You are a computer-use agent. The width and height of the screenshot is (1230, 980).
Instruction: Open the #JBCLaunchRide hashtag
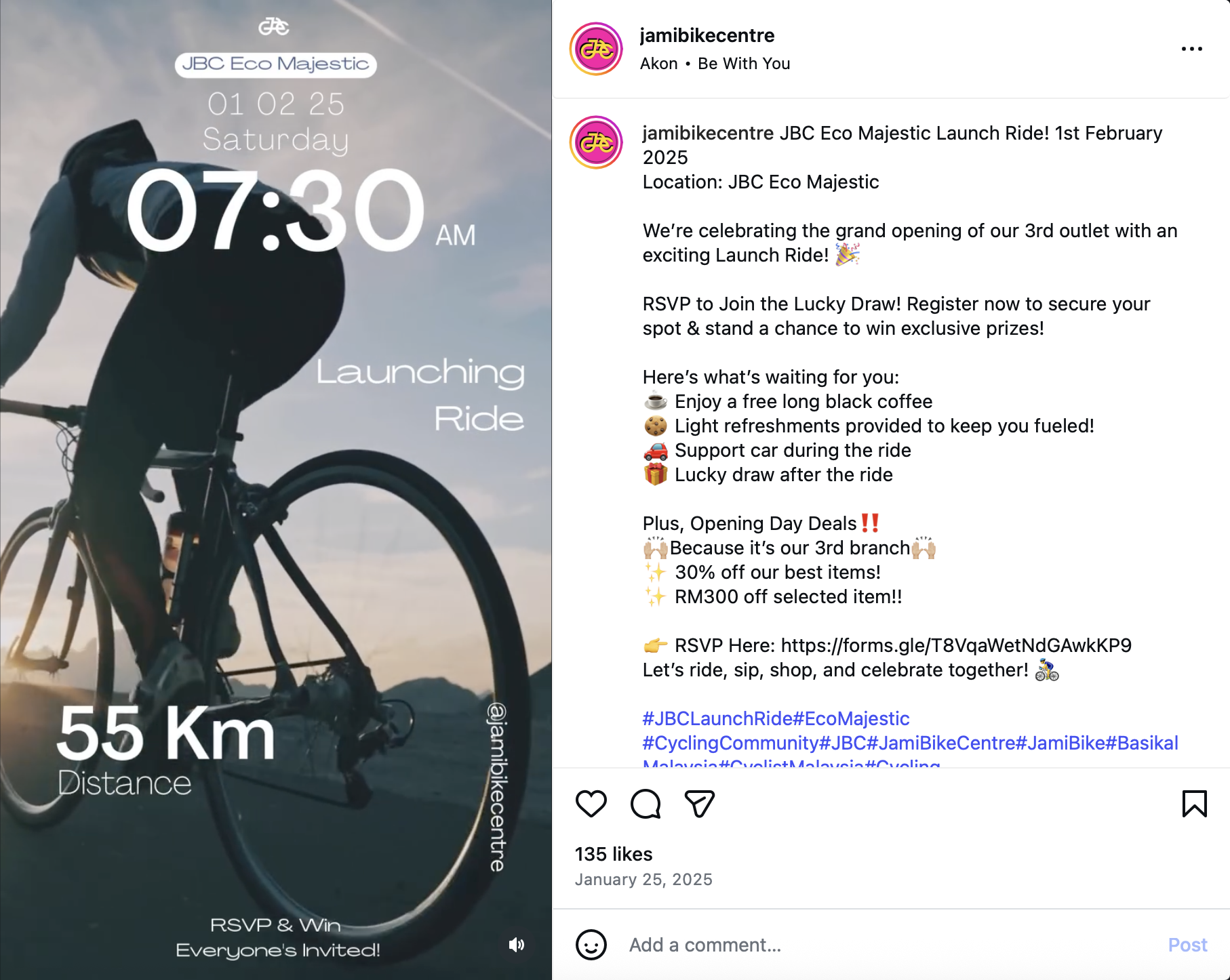pyautogui.click(x=717, y=718)
